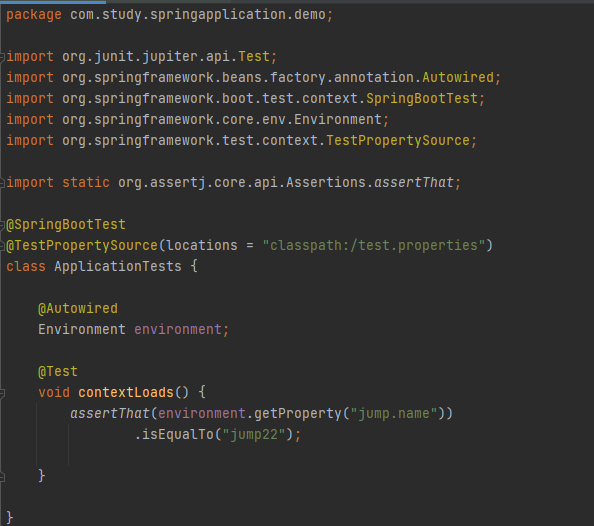Click 'Autowired' in the import statement

(458, 78)
